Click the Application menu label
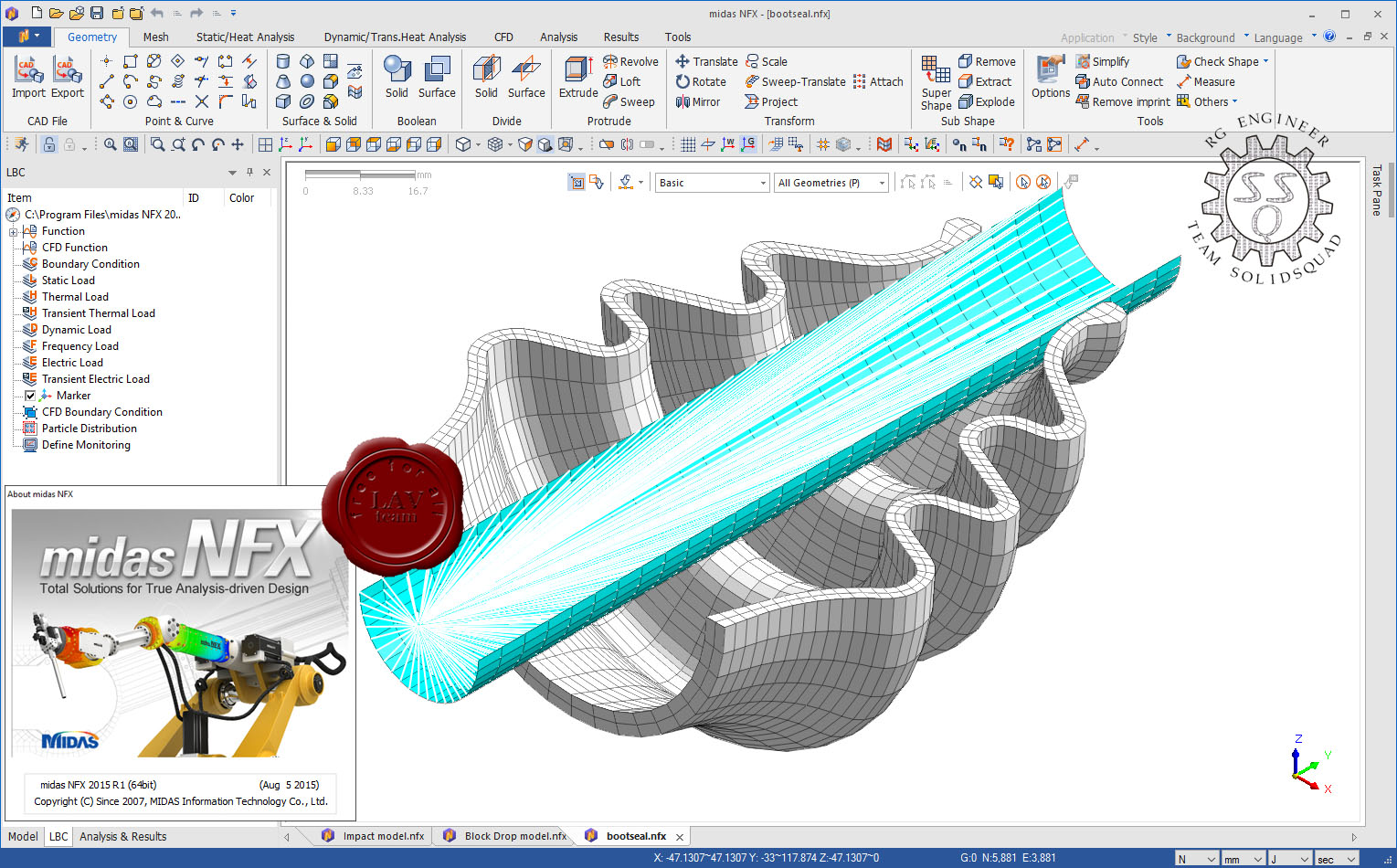Image resolution: width=1397 pixels, height=868 pixels. click(1087, 37)
